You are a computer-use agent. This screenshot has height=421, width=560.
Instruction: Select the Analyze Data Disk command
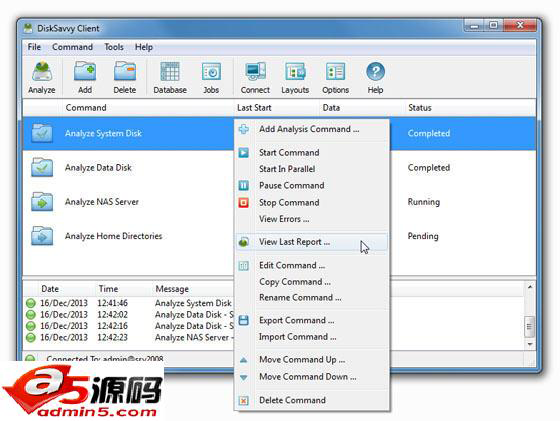coord(98,167)
